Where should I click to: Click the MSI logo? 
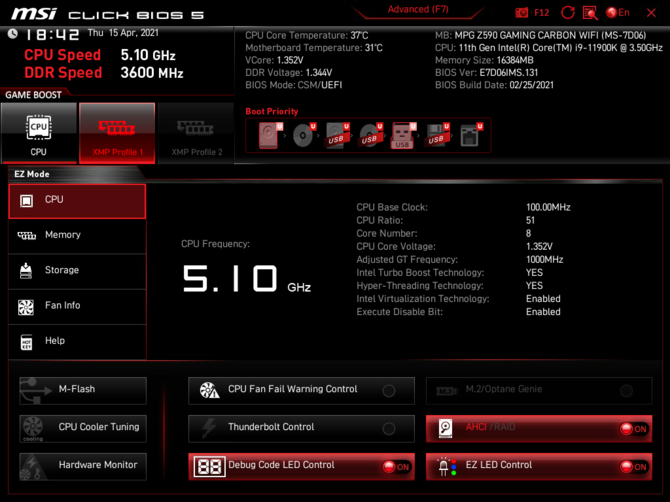[x=34, y=14]
